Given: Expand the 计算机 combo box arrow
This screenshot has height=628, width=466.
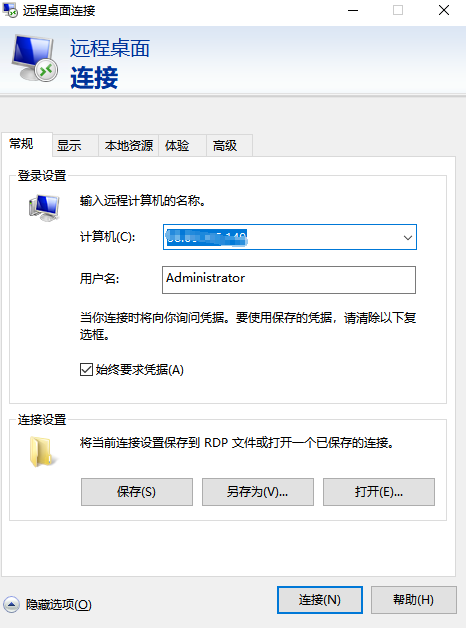Looking at the screenshot, I should [408, 238].
